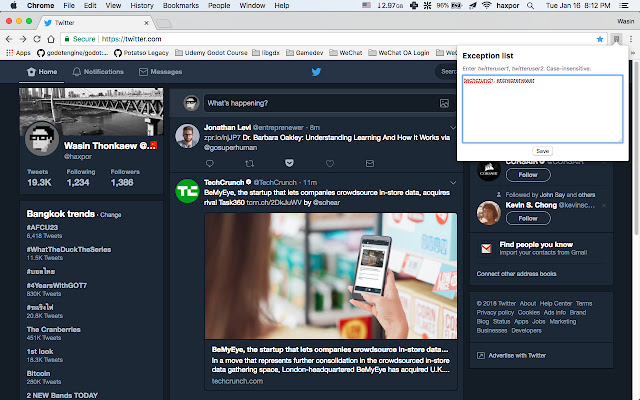The image size is (640, 400).
Task: Click the Twitter bird logo in header
Action: click(x=316, y=72)
